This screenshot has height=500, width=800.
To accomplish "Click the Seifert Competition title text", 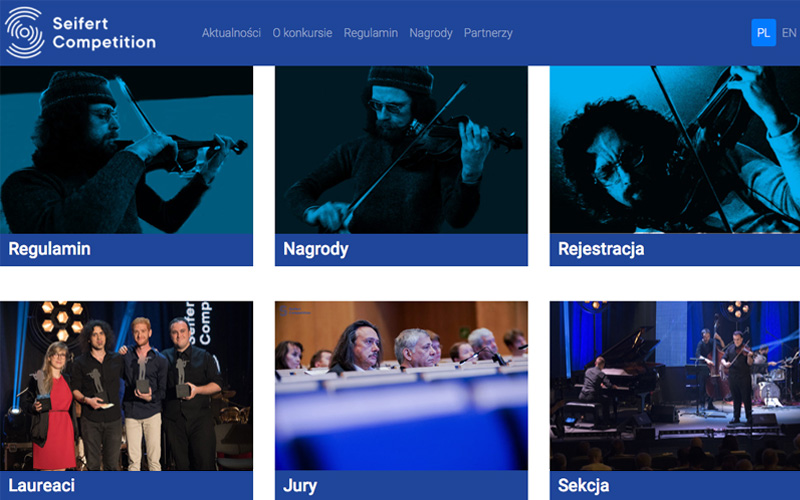I will [104, 33].
